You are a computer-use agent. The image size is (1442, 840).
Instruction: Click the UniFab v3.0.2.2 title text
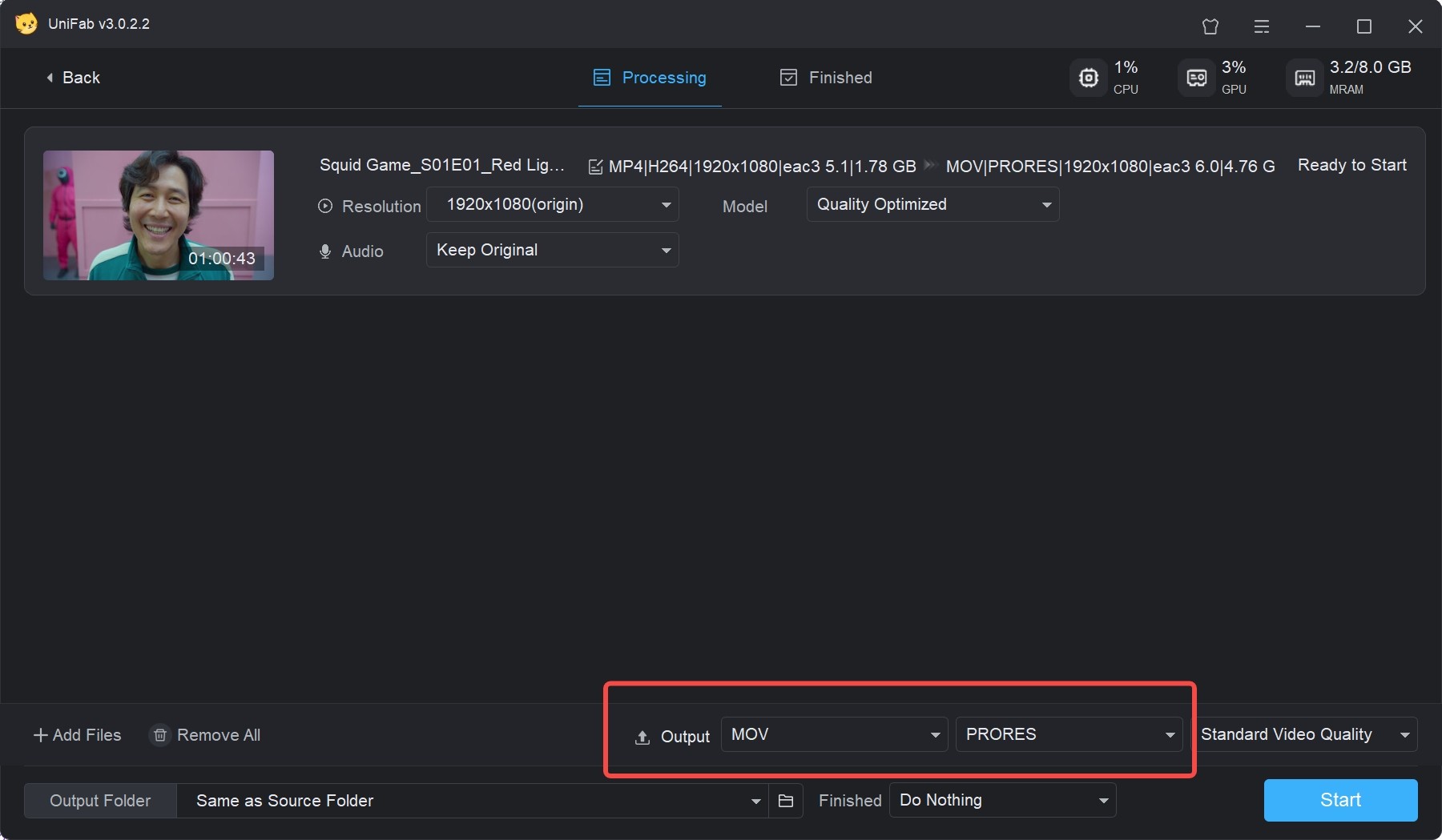(x=99, y=24)
